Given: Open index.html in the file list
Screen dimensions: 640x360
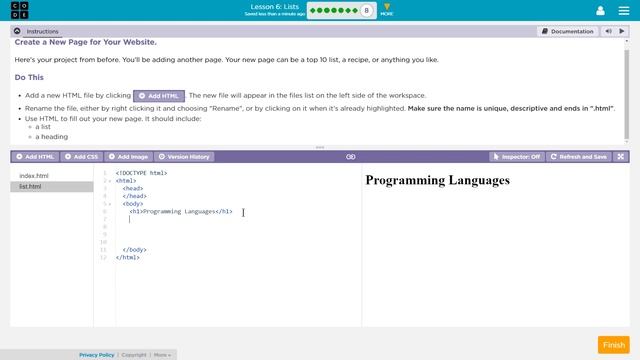Looking at the screenshot, I should click(34, 176).
